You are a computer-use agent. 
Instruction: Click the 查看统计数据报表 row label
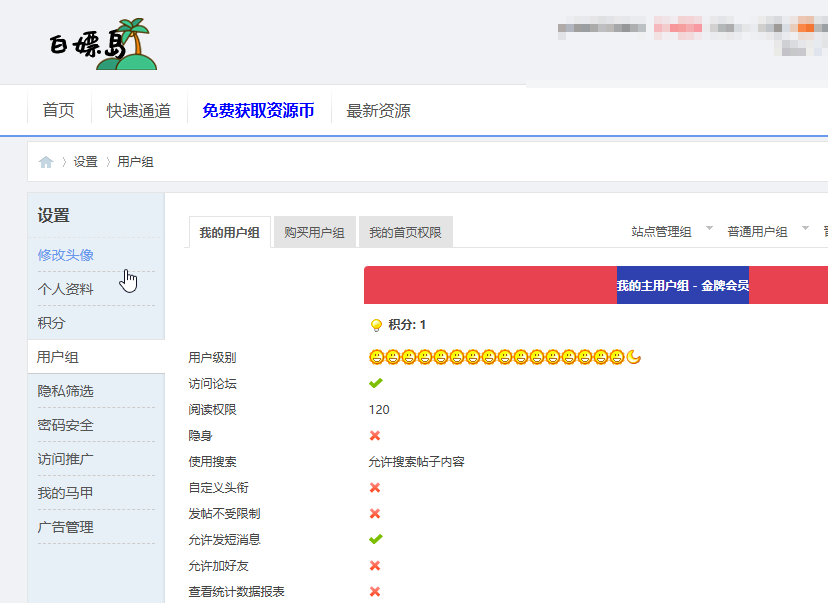[x=237, y=592]
